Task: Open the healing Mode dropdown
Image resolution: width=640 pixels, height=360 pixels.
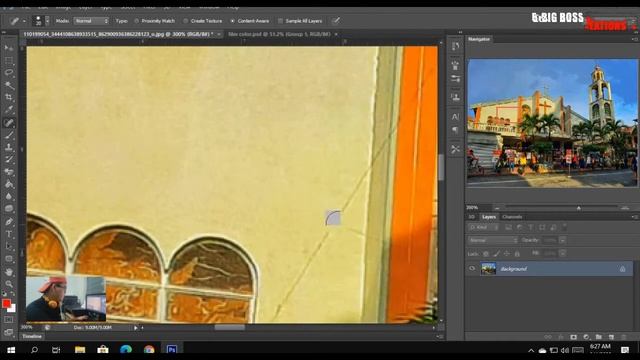Action: [91, 21]
